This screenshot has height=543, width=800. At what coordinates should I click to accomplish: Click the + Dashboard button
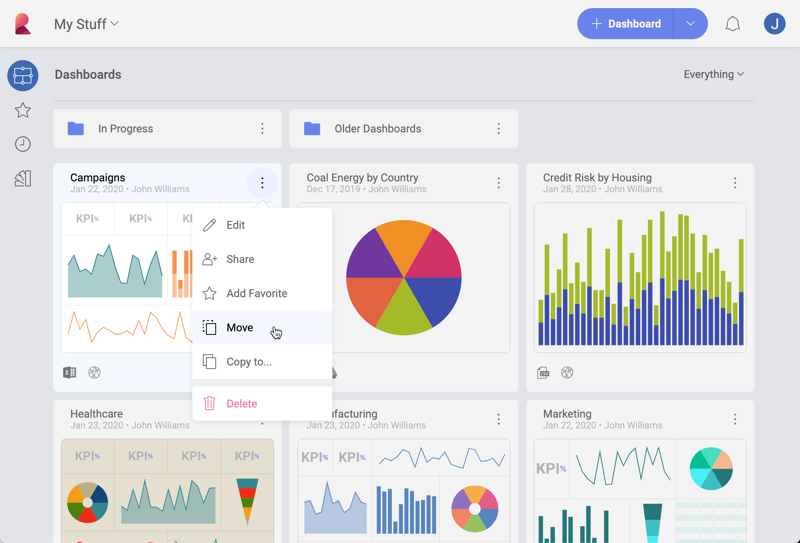pyautogui.click(x=626, y=24)
